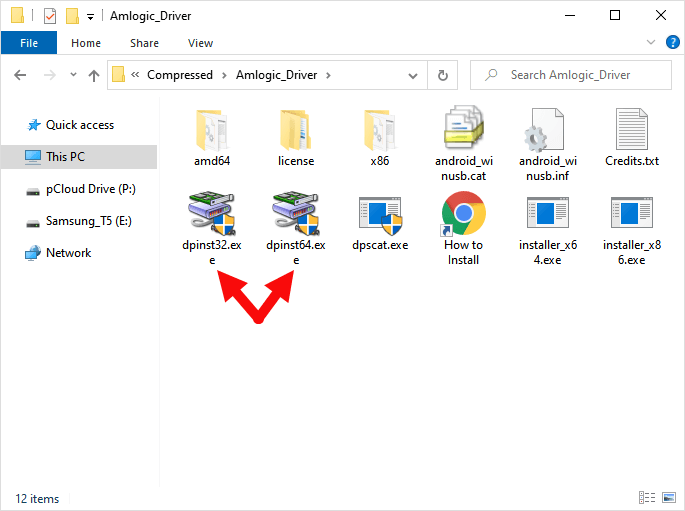This screenshot has height=511, width=685.
Task: Select the installer_x86.exe icon
Action: click(632, 213)
